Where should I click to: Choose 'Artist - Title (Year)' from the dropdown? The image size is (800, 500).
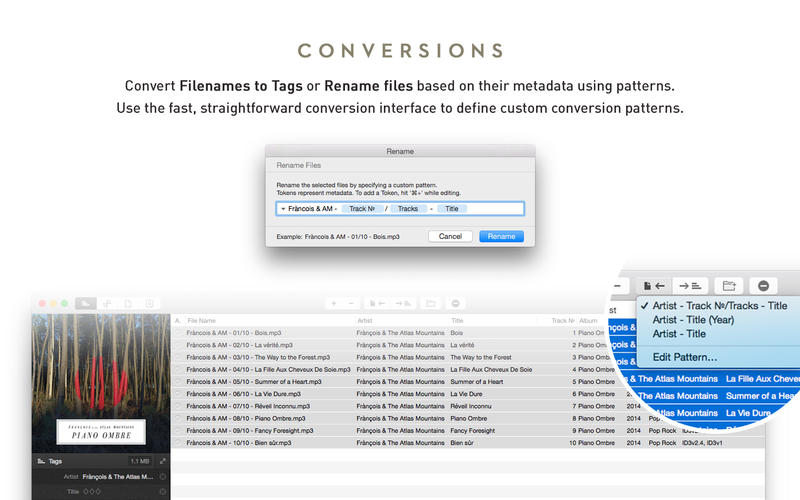(694, 320)
